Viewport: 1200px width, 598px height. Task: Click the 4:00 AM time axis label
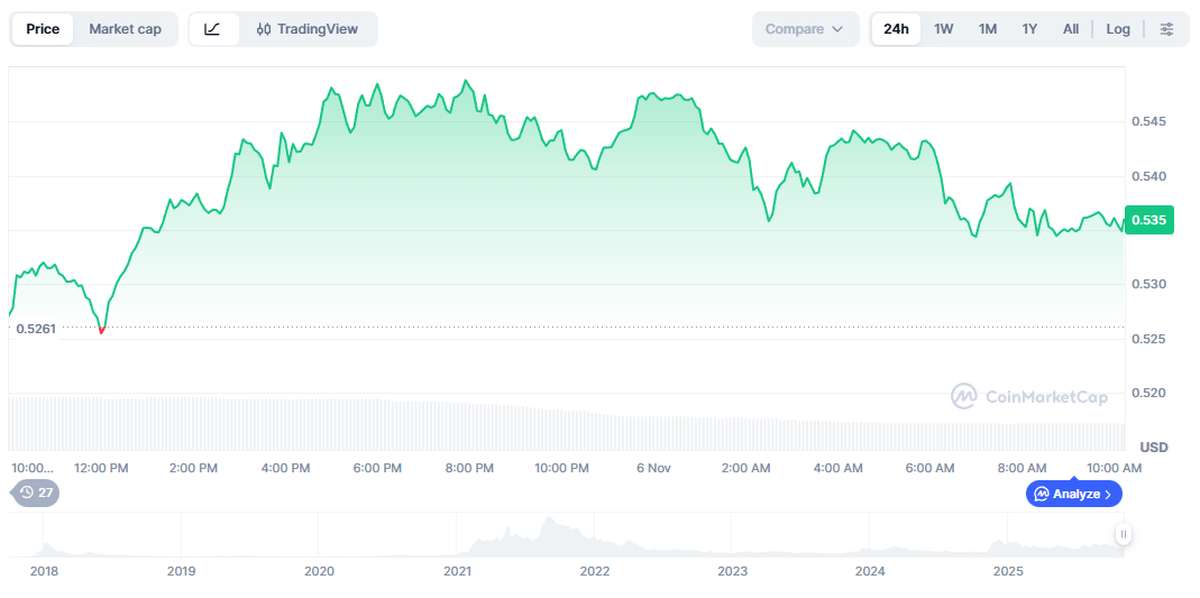pos(838,468)
